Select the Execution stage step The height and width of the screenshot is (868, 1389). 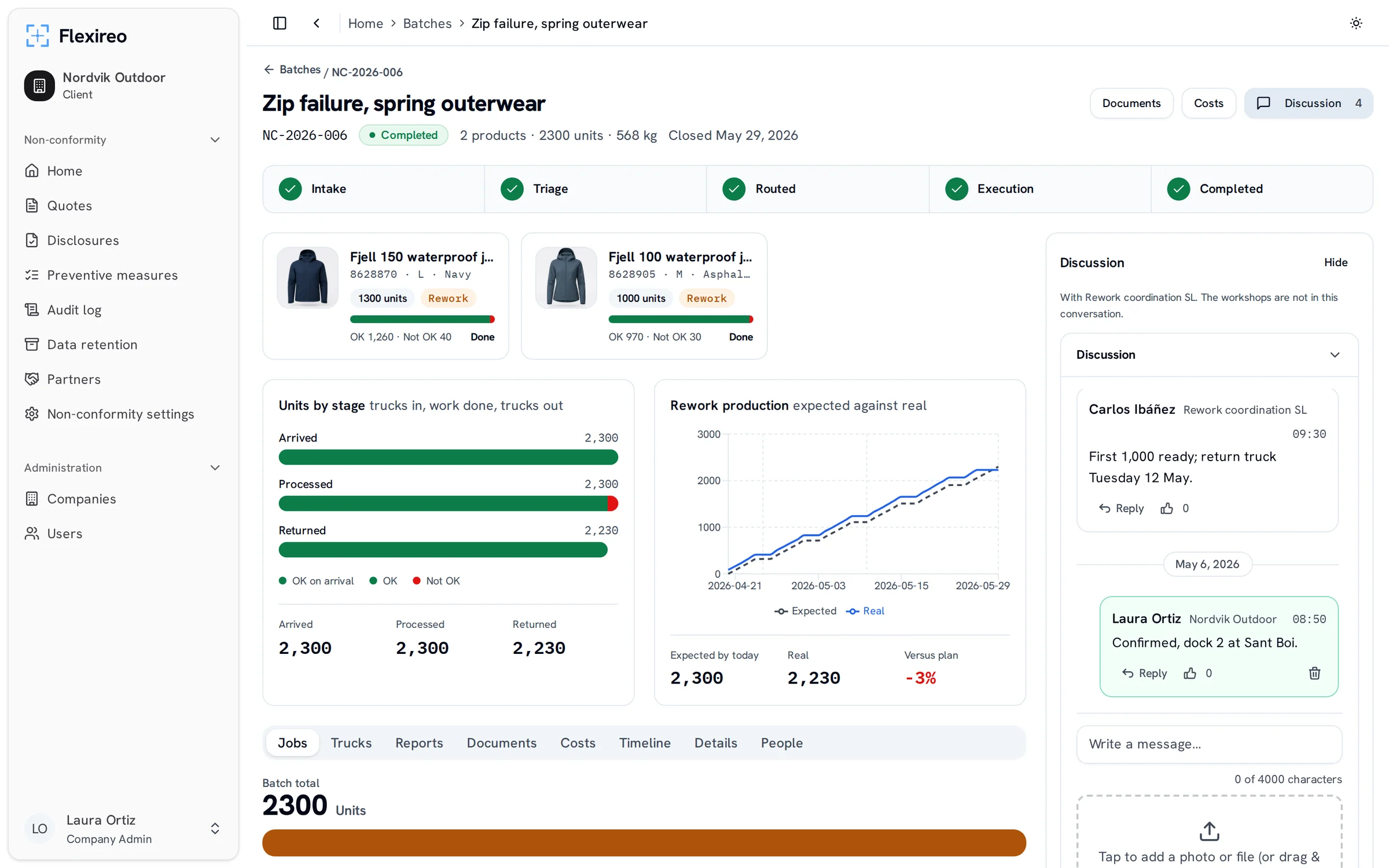pos(1040,189)
